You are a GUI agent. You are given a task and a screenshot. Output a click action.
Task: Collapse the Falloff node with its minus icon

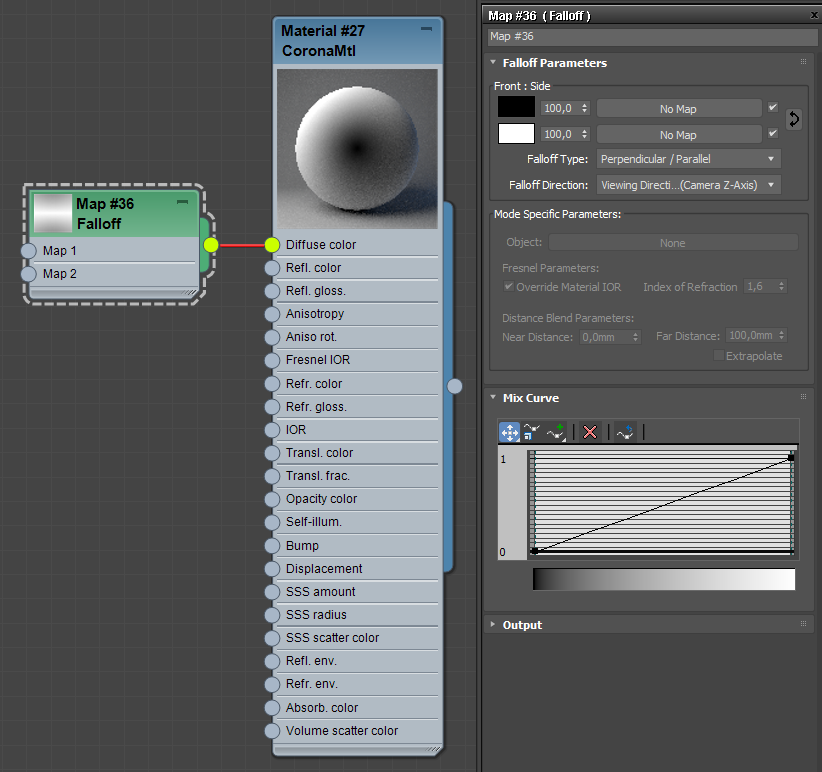[182, 202]
